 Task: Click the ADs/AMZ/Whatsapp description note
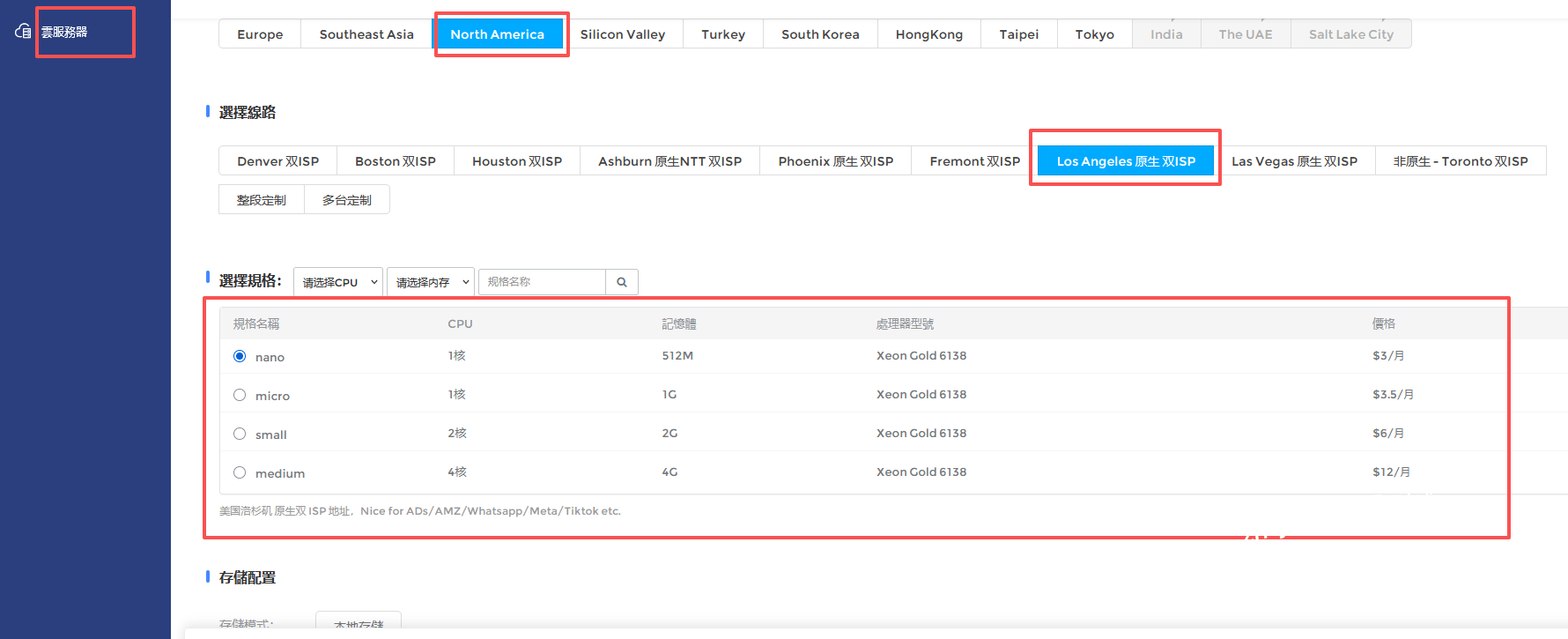coord(420,511)
